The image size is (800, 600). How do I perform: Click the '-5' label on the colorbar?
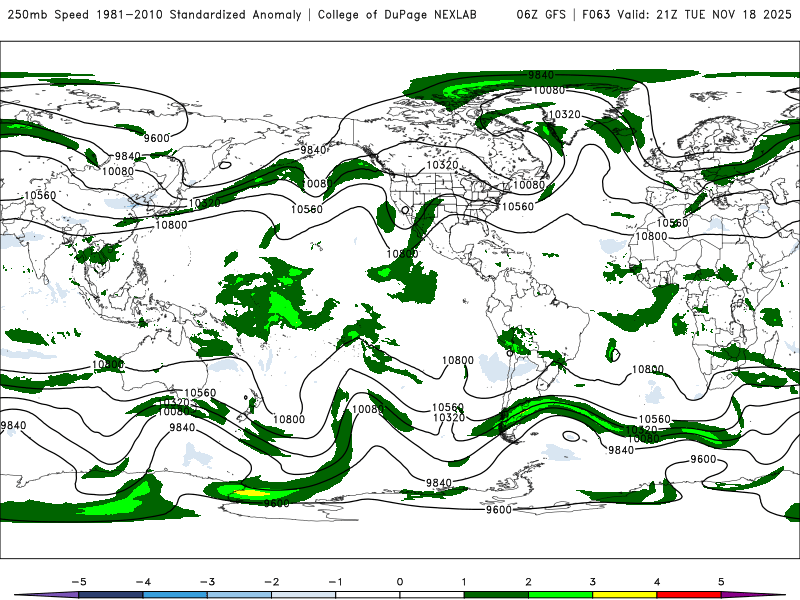point(79,582)
